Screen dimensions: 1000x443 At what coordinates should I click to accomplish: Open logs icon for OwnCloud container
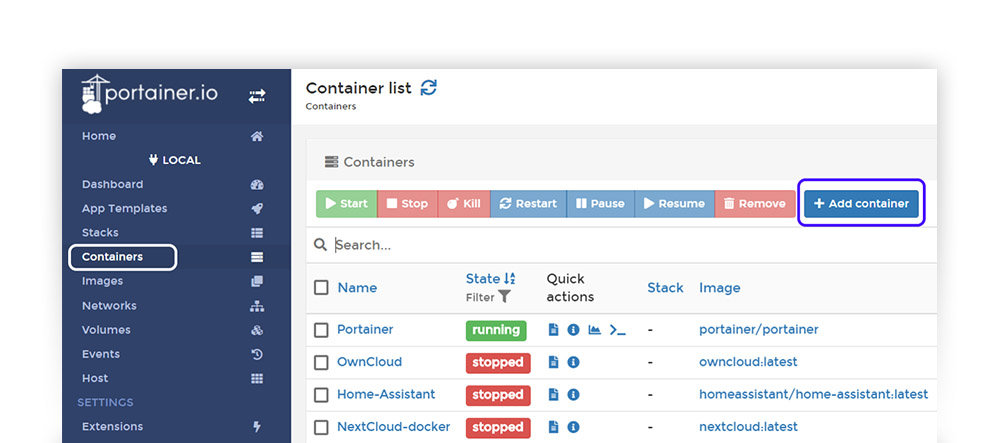pos(554,362)
